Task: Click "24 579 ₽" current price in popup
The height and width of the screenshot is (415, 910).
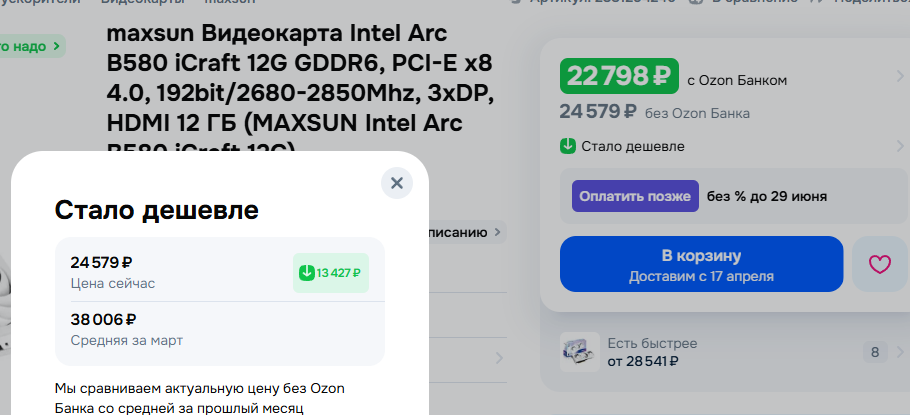Action: (102, 263)
